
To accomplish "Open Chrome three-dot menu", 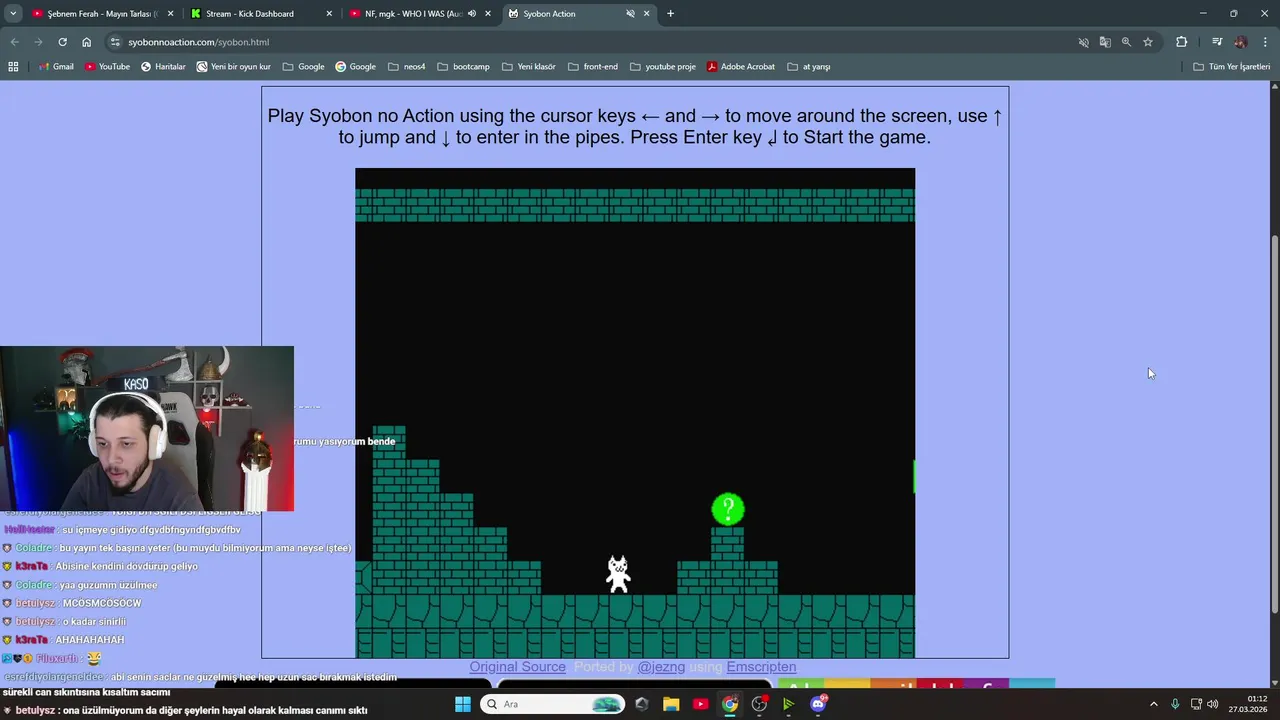I will 1266,42.
